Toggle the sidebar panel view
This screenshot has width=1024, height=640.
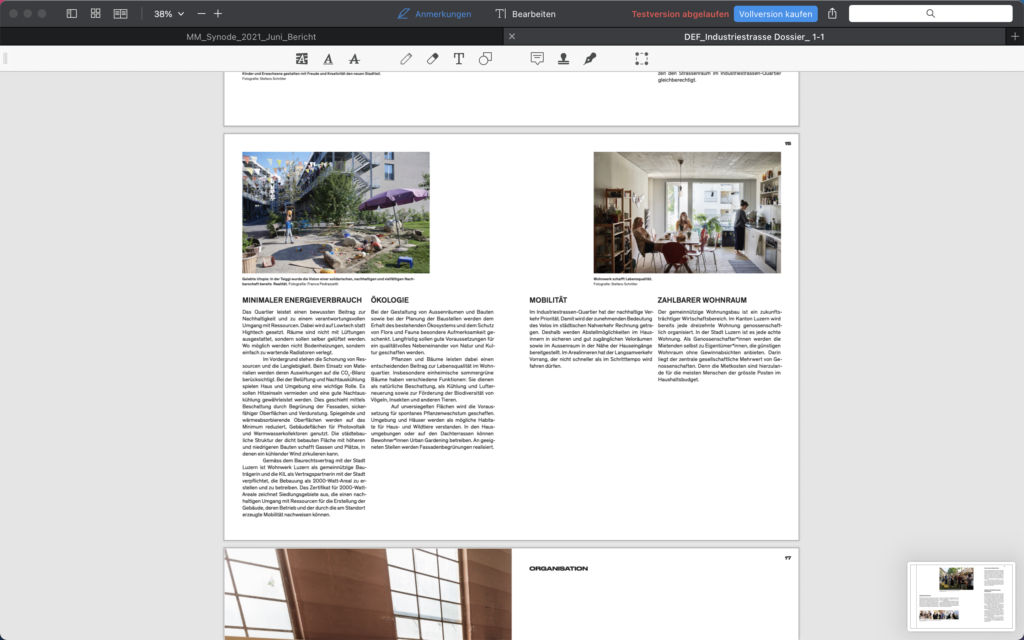[71, 14]
